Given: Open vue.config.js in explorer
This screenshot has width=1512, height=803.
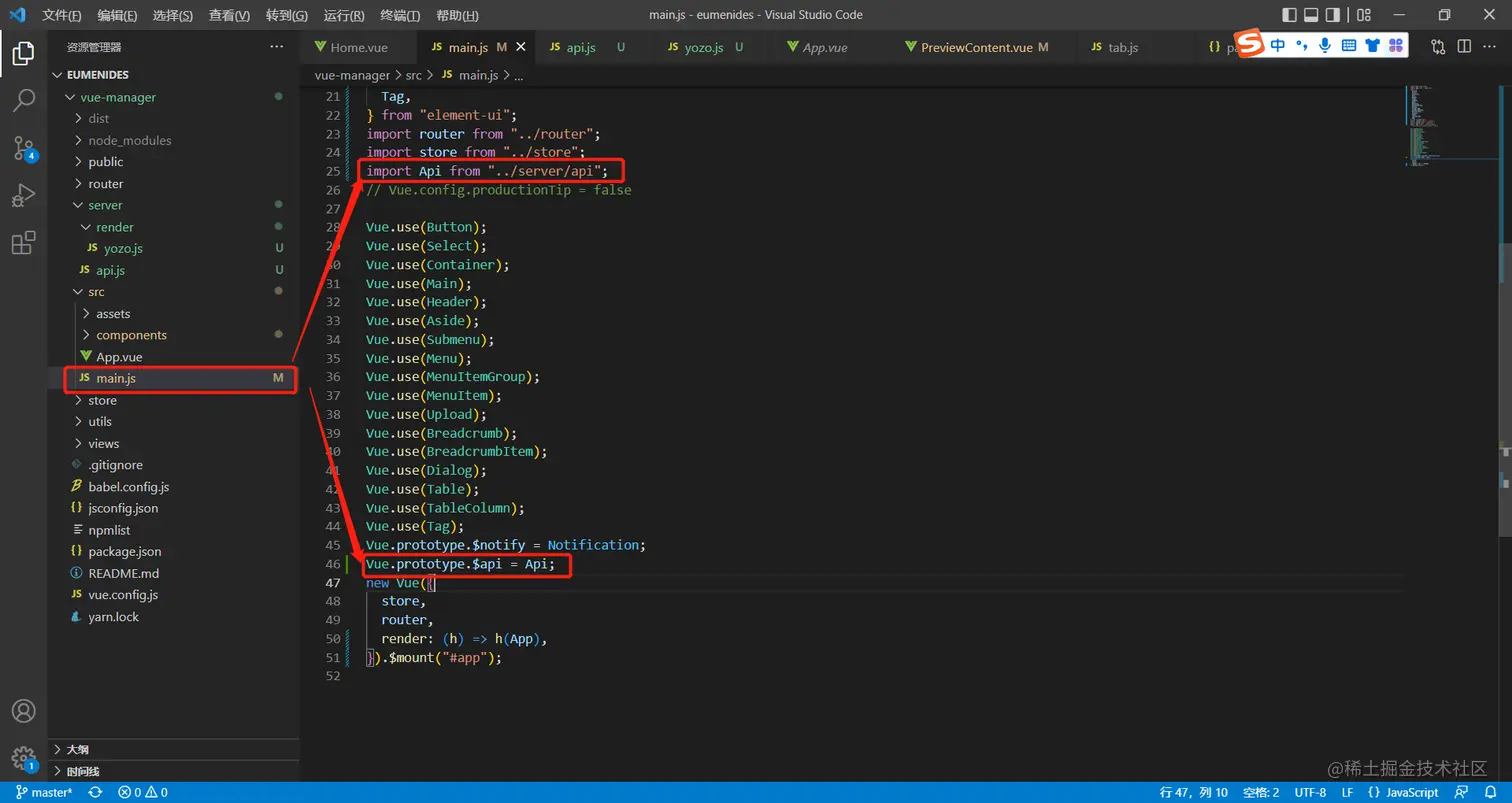Looking at the screenshot, I should click(174, 594).
